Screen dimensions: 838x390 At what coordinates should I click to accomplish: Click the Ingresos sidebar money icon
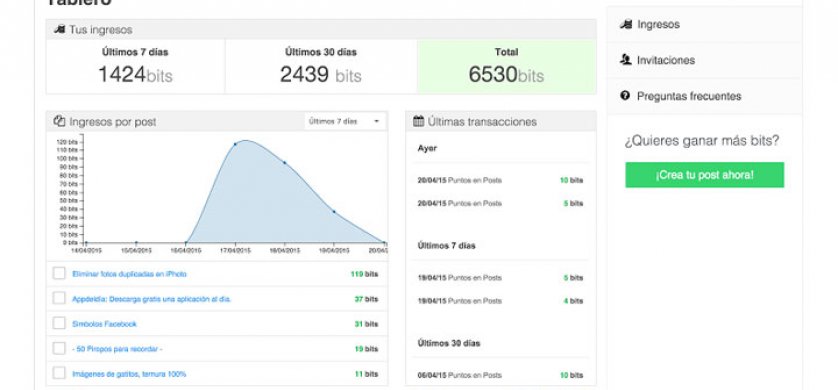tap(625, 24)
